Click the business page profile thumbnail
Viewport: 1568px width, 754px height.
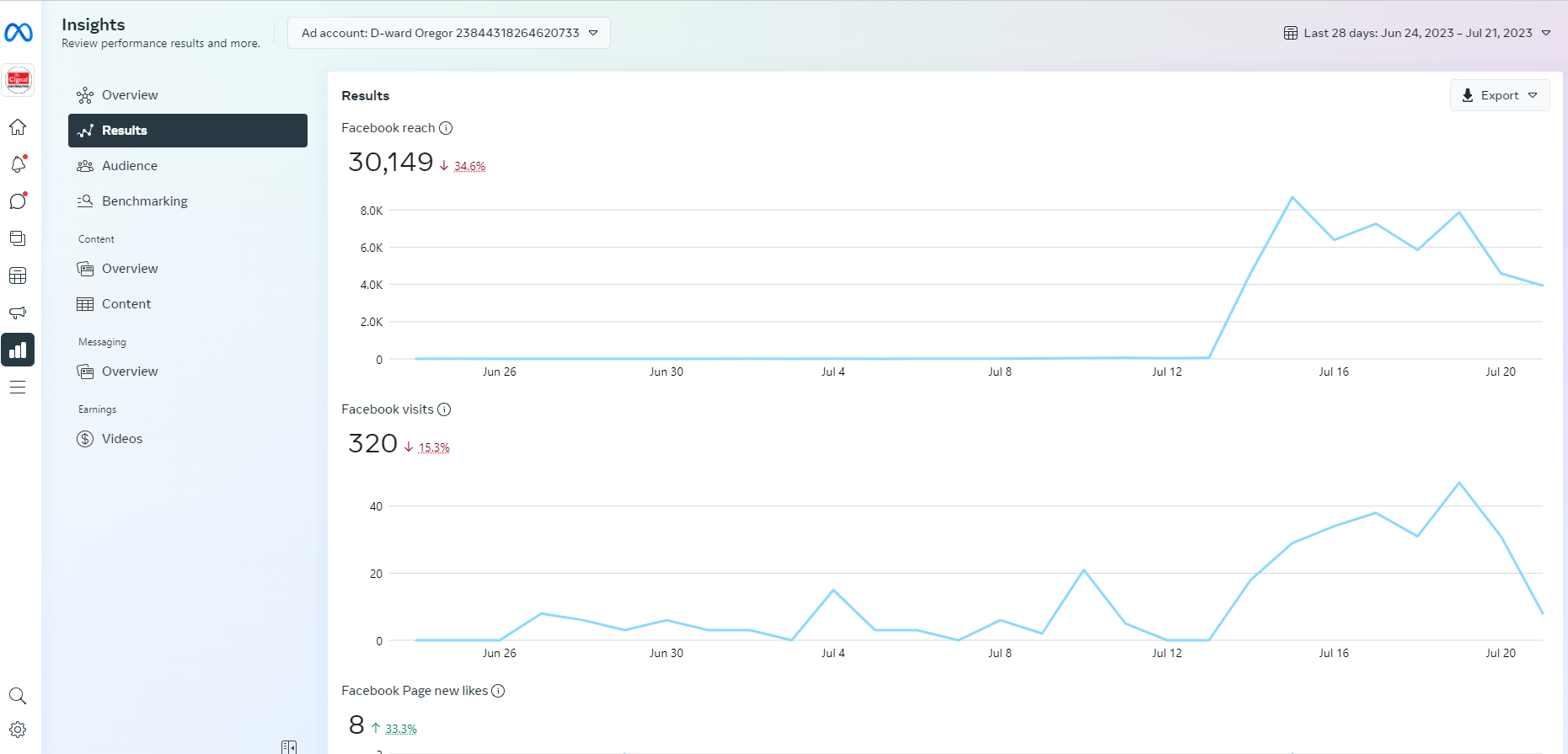(x=19, y=80)
